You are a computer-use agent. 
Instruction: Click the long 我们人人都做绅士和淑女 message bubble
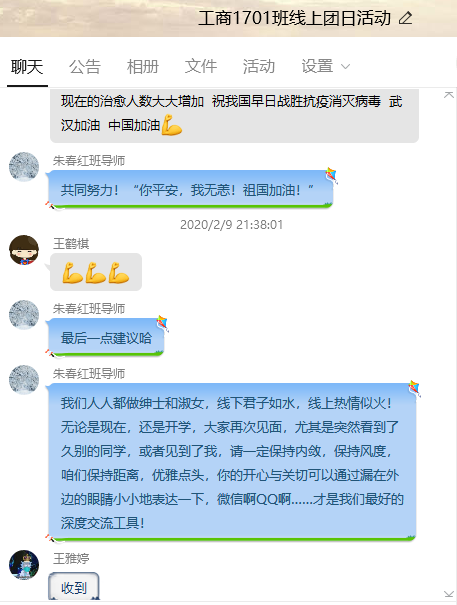[232, 462]
